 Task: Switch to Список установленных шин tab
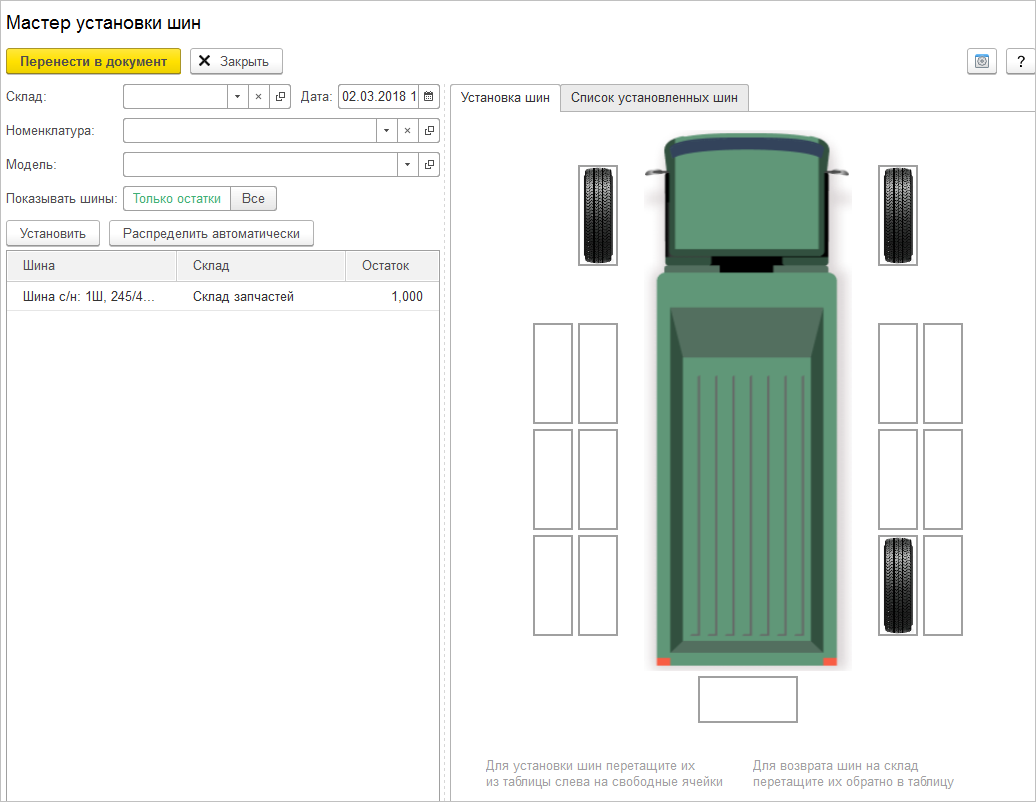tap(654, 98)
